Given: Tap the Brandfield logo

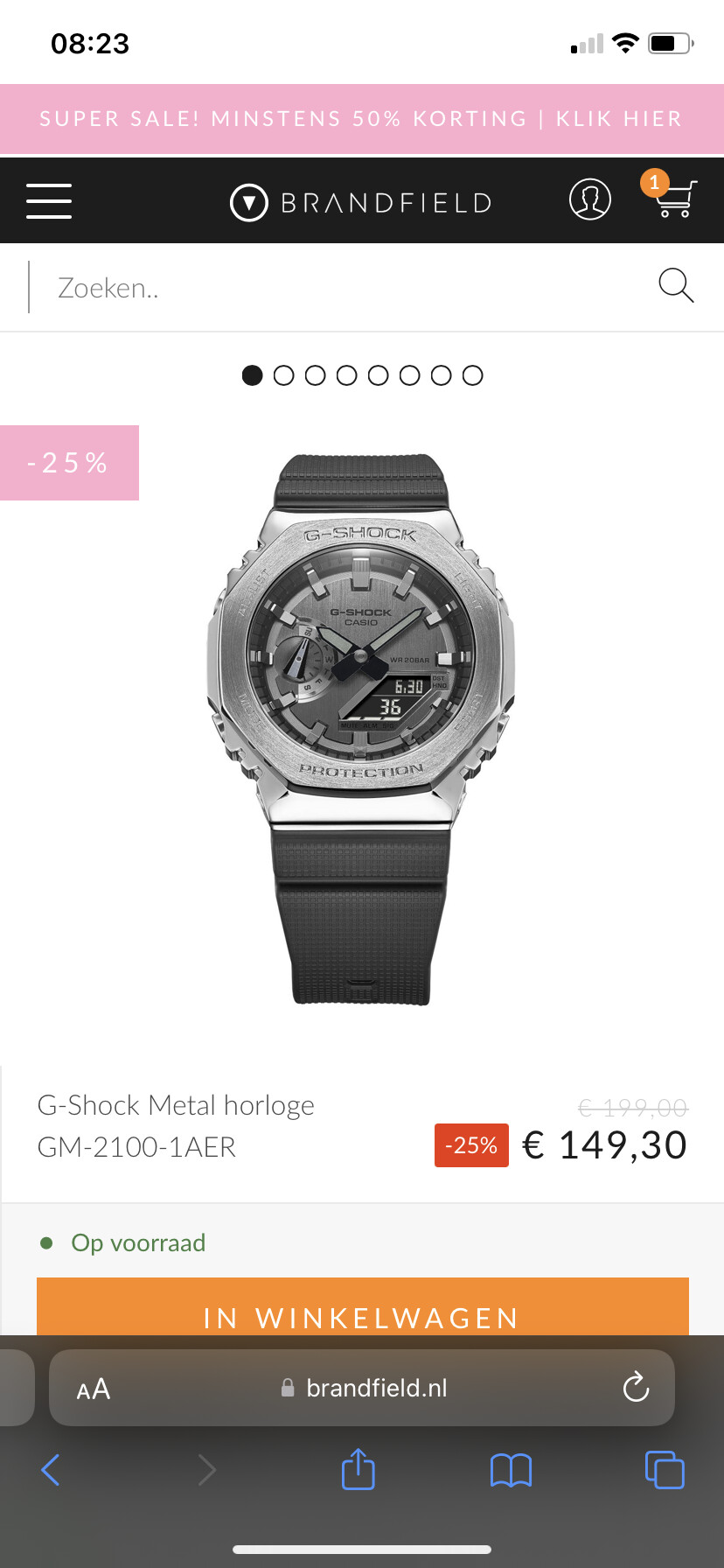Looking at the screenshot, I should point(361,203).
